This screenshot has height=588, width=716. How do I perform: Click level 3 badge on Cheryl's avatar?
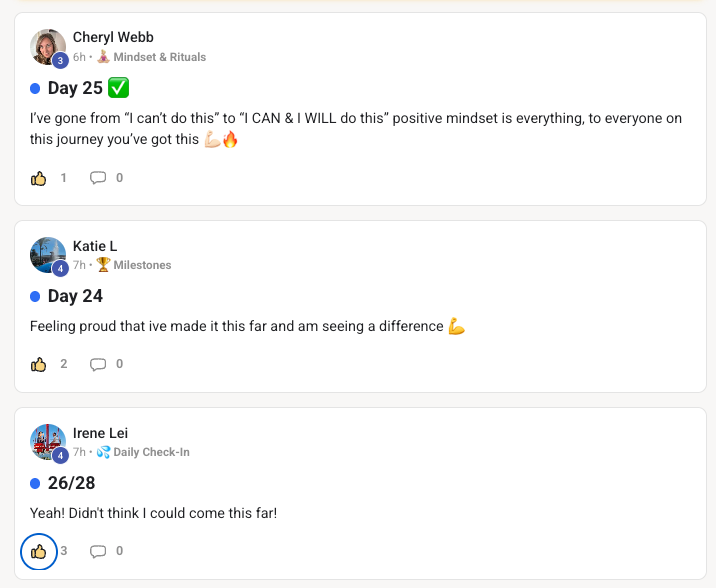point(60,60)
